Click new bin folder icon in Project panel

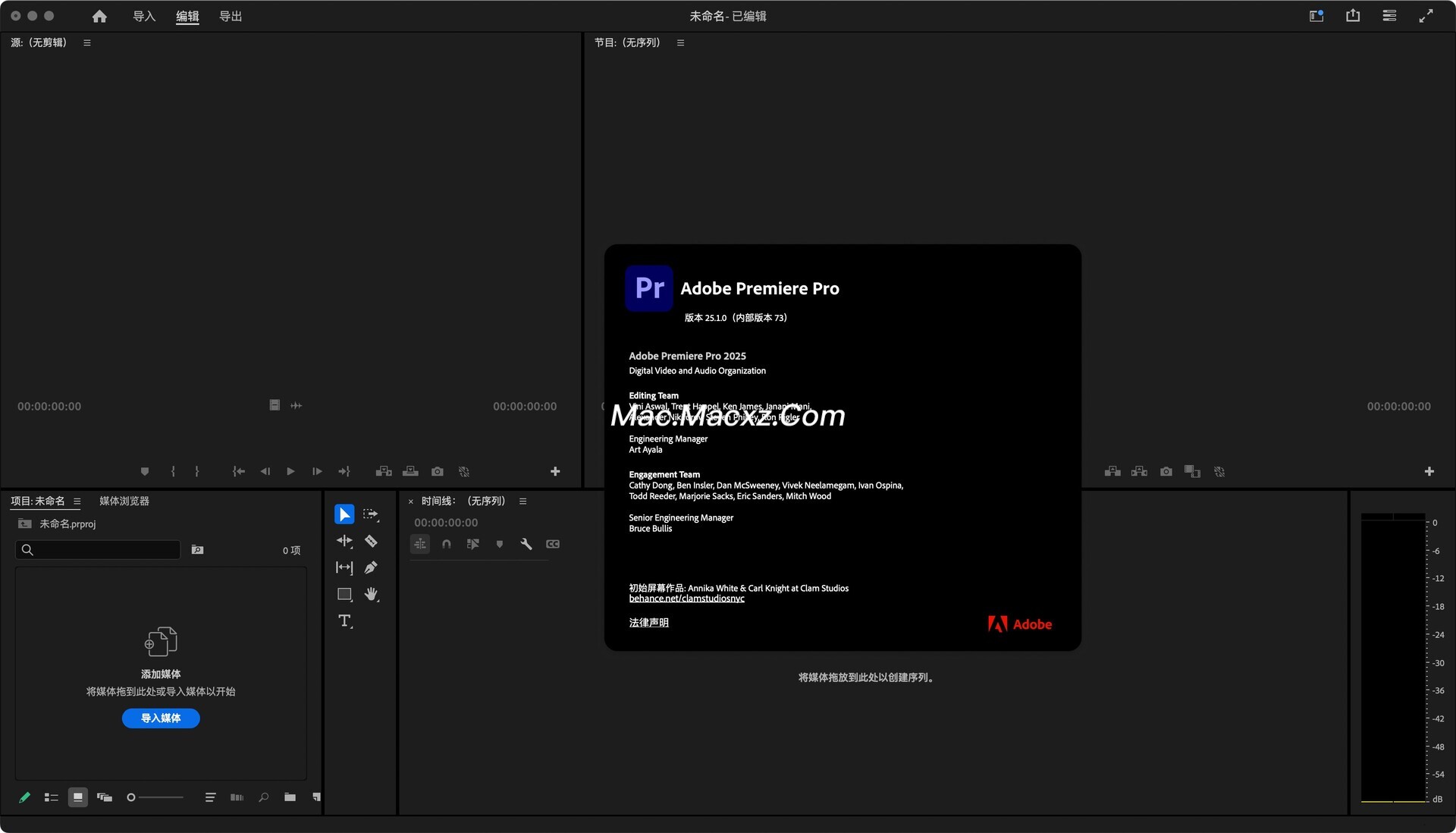tap(290, 797)
